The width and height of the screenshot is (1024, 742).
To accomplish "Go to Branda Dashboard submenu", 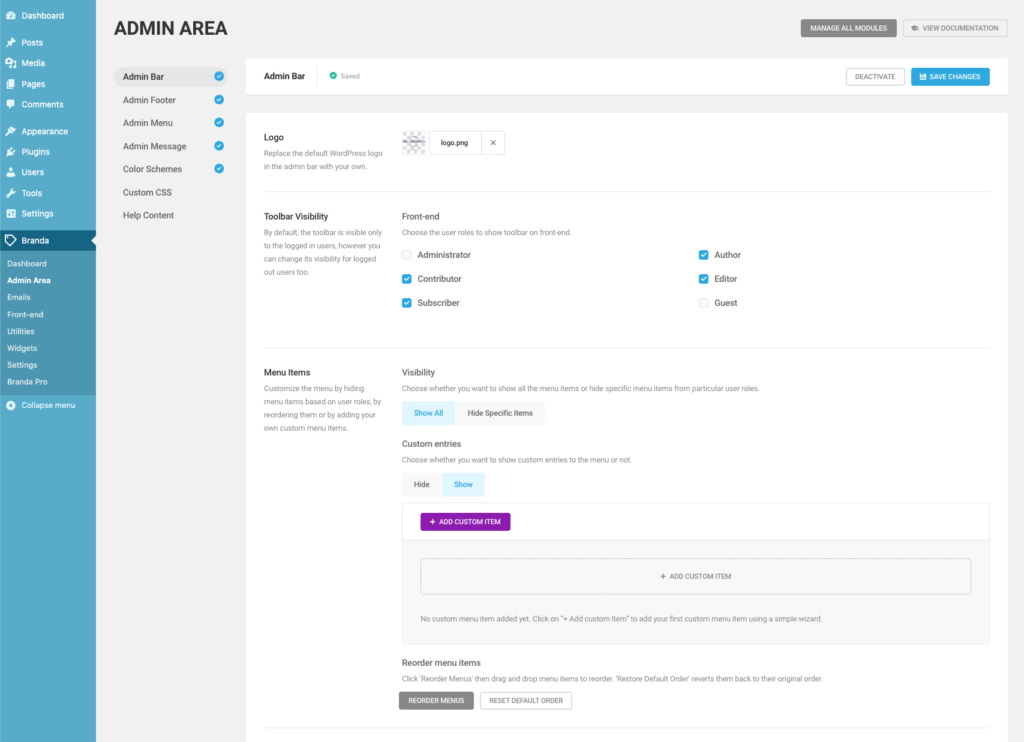I will click(x=27, y=264).
